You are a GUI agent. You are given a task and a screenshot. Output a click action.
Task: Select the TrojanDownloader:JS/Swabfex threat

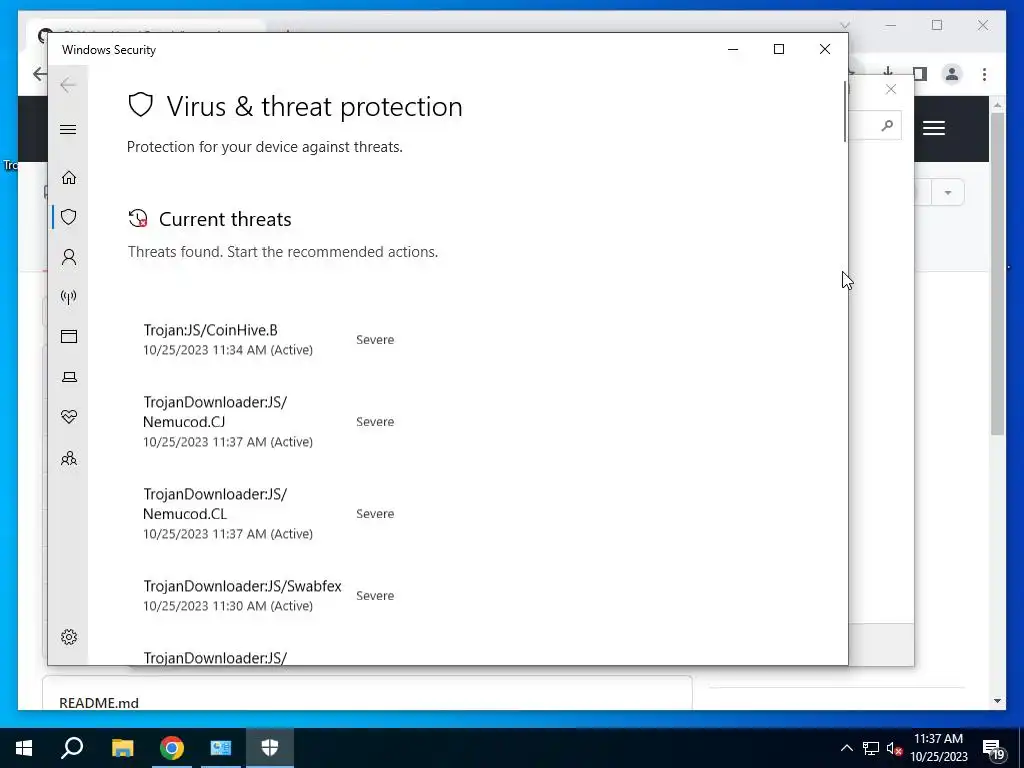tap(268, 596)
